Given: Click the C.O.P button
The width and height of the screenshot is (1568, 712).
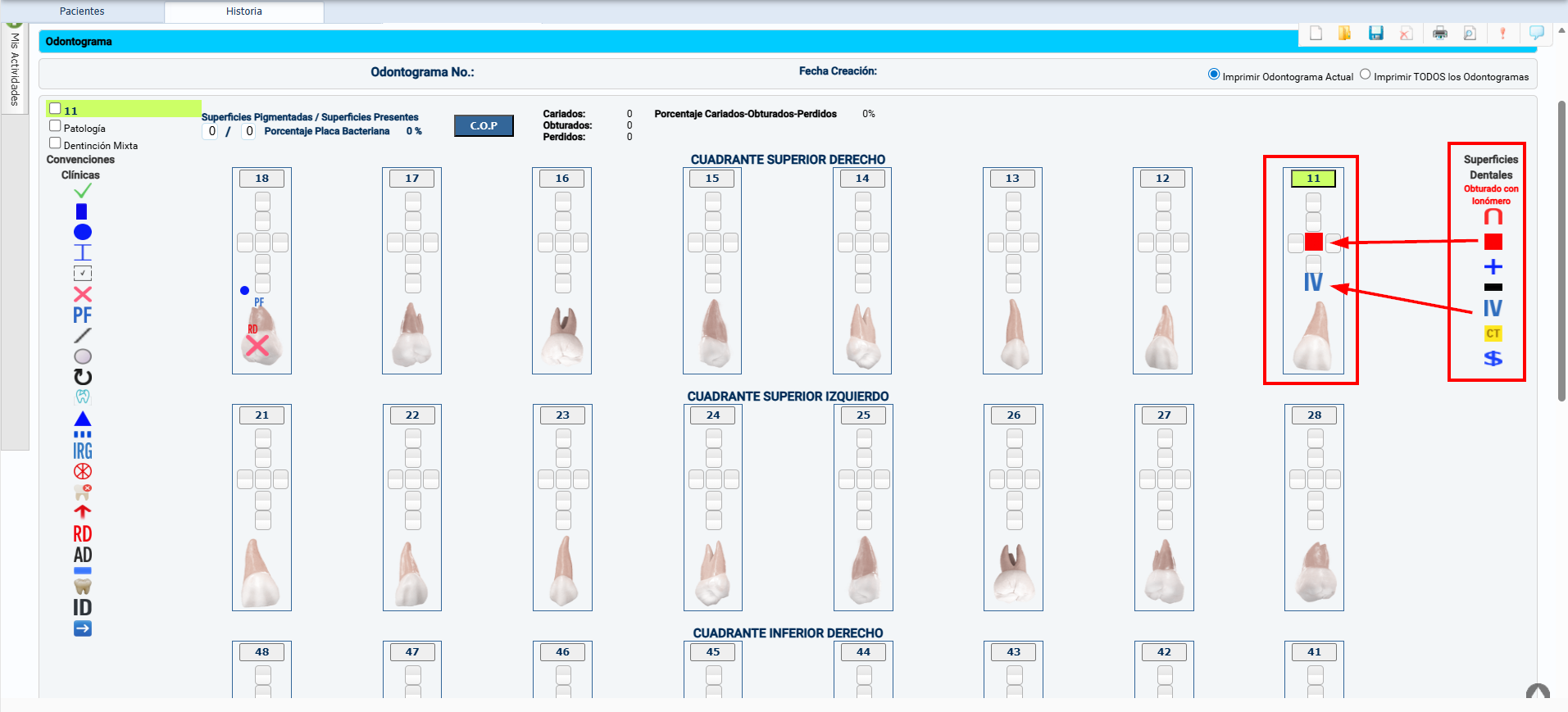Looking at the screenshot, I should pos(484,125).
